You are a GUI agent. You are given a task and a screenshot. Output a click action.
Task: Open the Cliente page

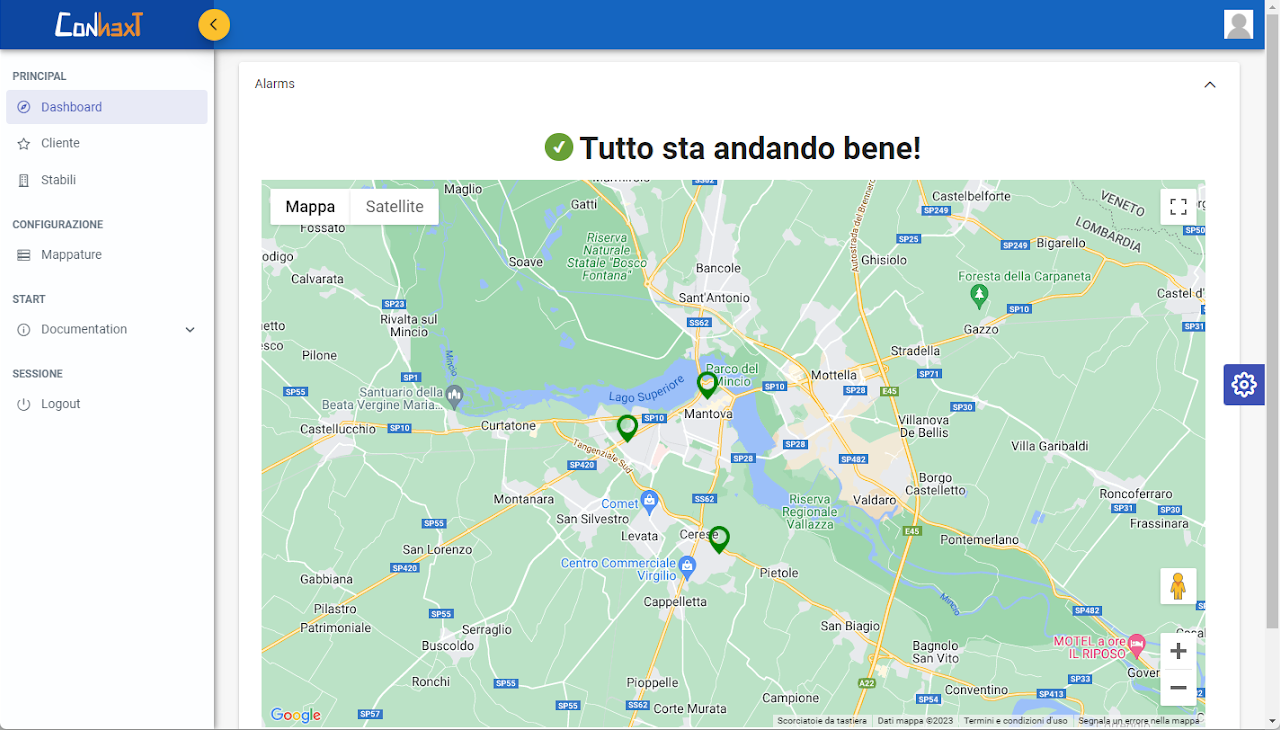coord(60,144)
